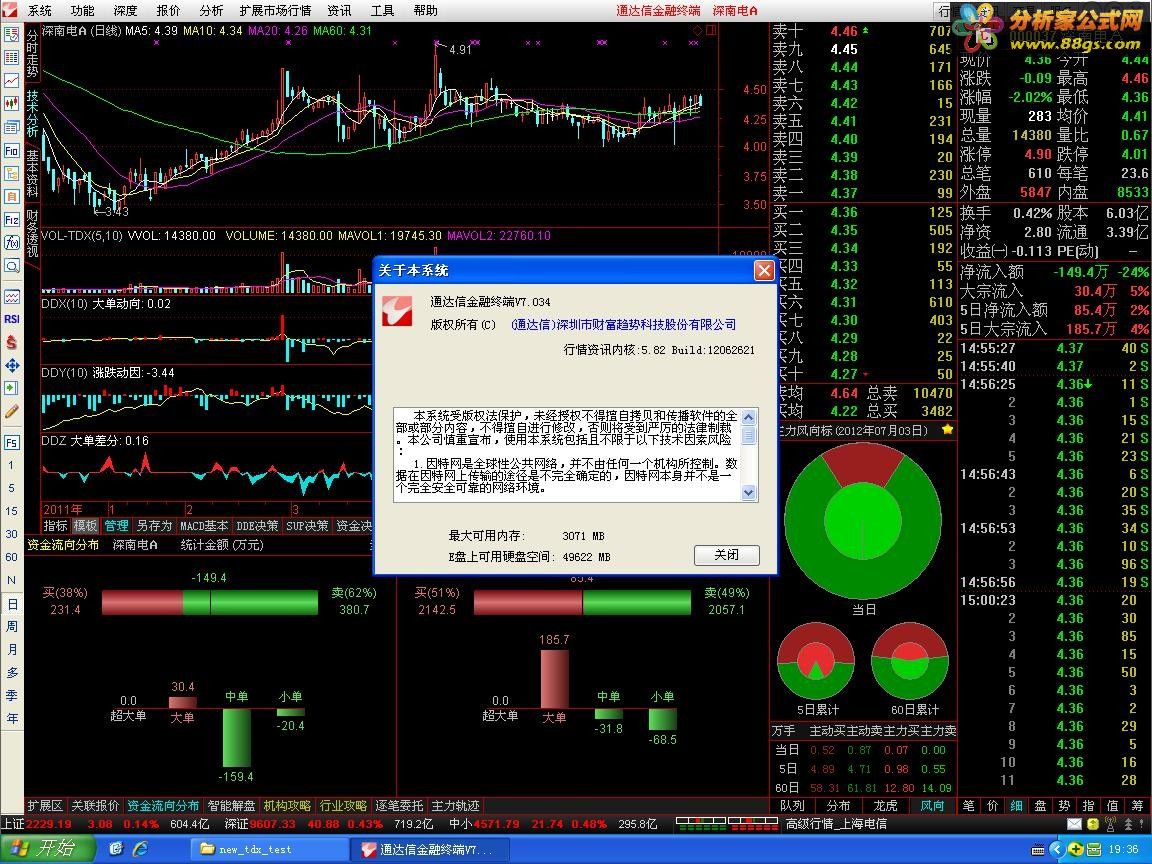
Task: Select the 30 minute period
Action: point(12,533)
